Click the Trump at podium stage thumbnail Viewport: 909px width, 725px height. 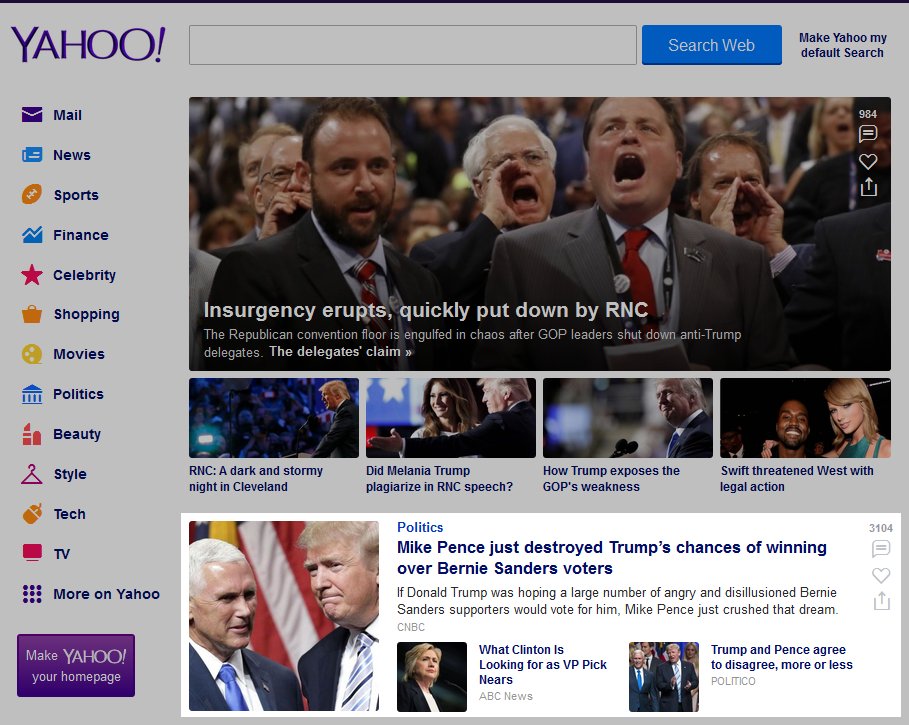click(x=274, y=418)
